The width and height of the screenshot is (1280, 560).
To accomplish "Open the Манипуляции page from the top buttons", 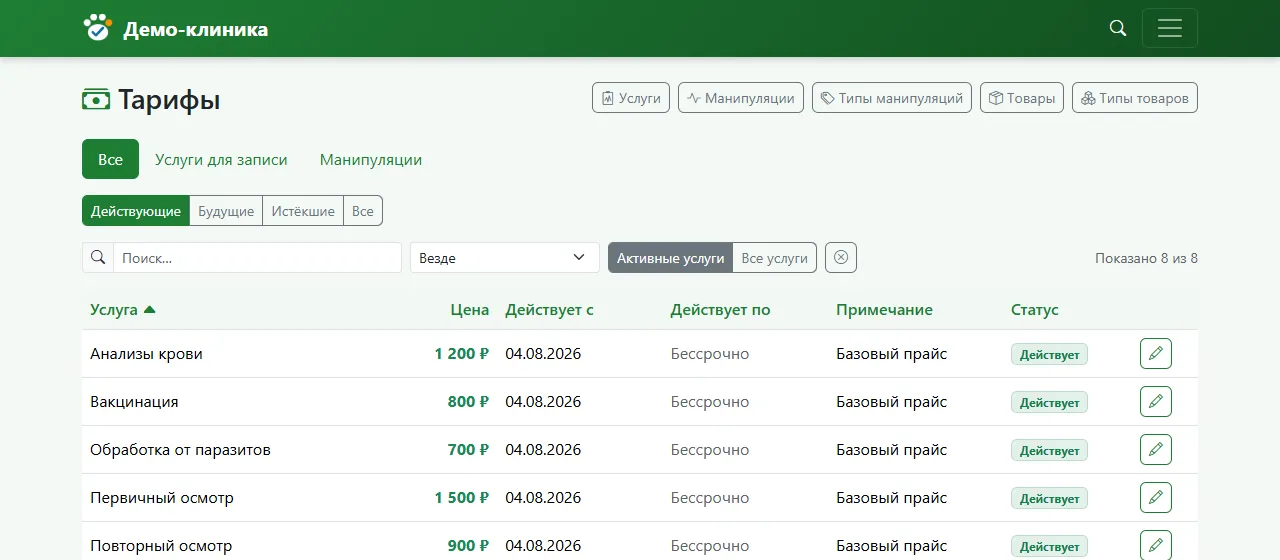I will pos(741,98).
